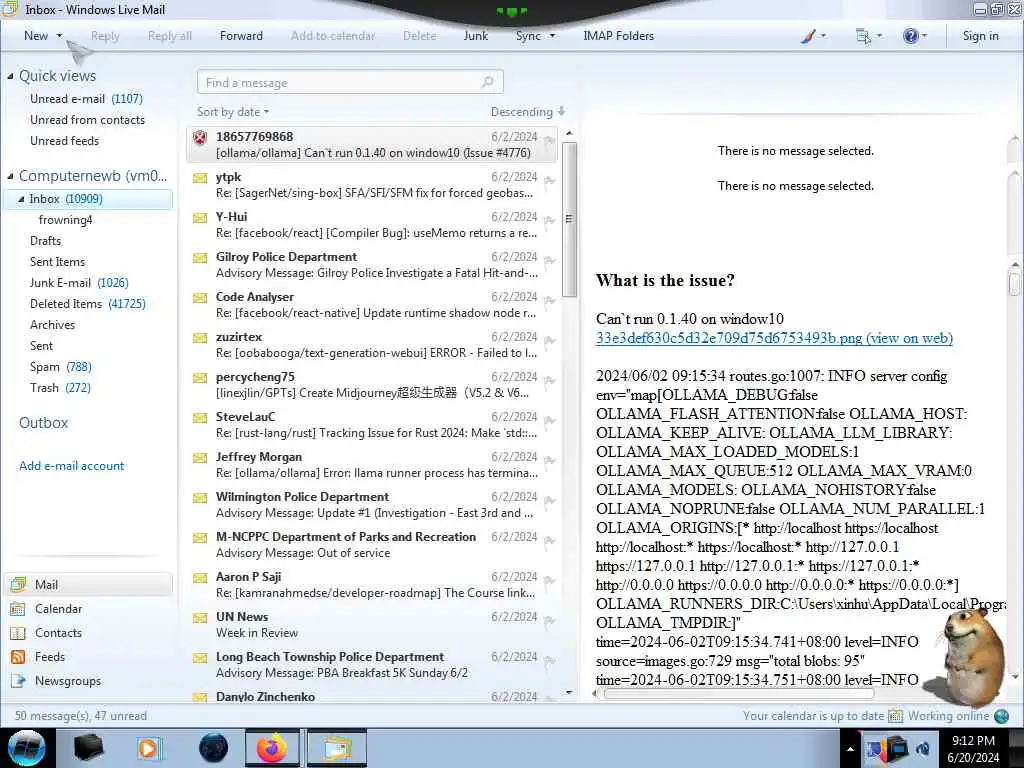Flag the SteveLauC message
The image size is (1024, 768).
[x=549, y=421]
